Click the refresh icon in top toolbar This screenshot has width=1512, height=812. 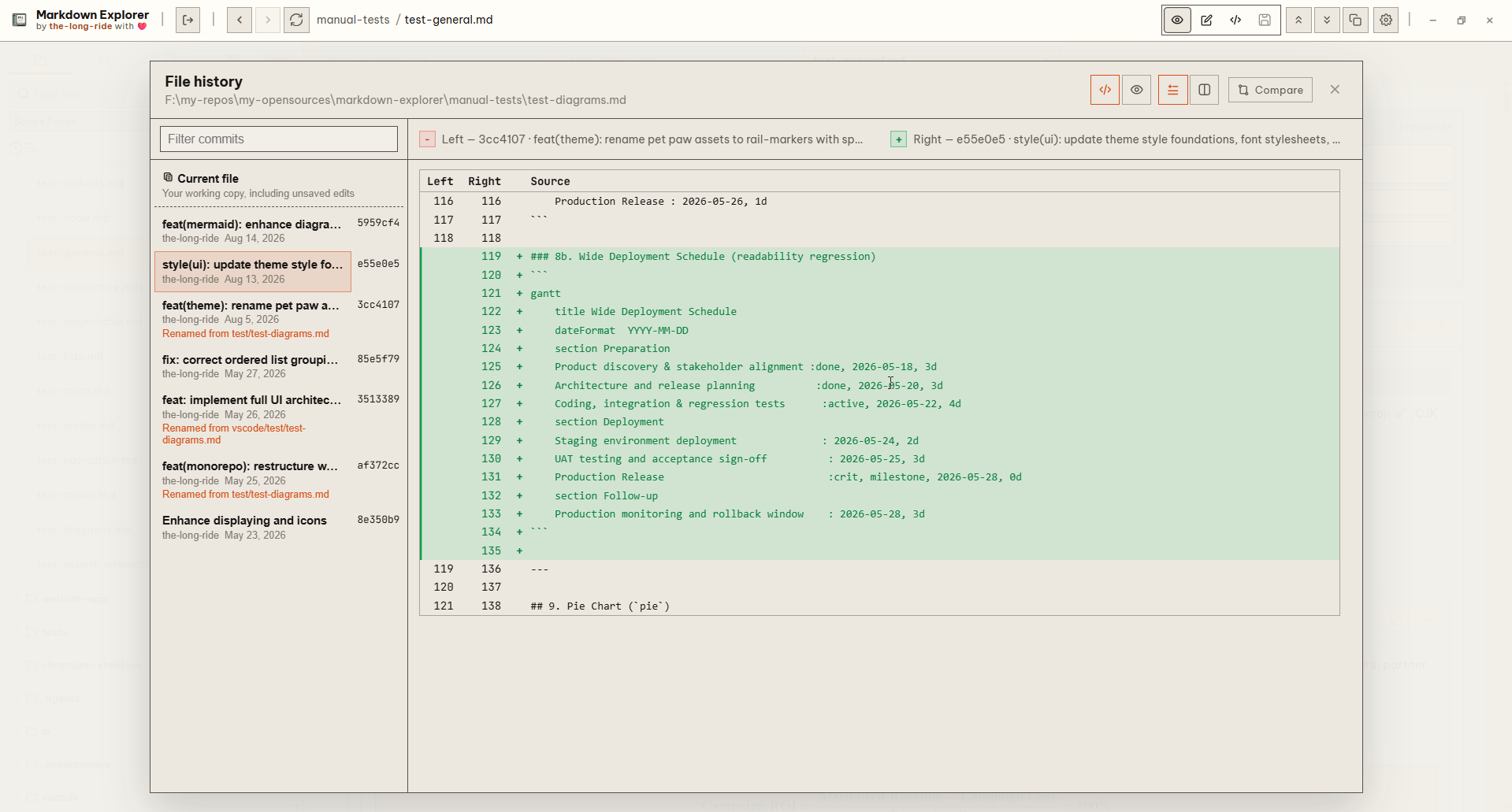point(296,20)
